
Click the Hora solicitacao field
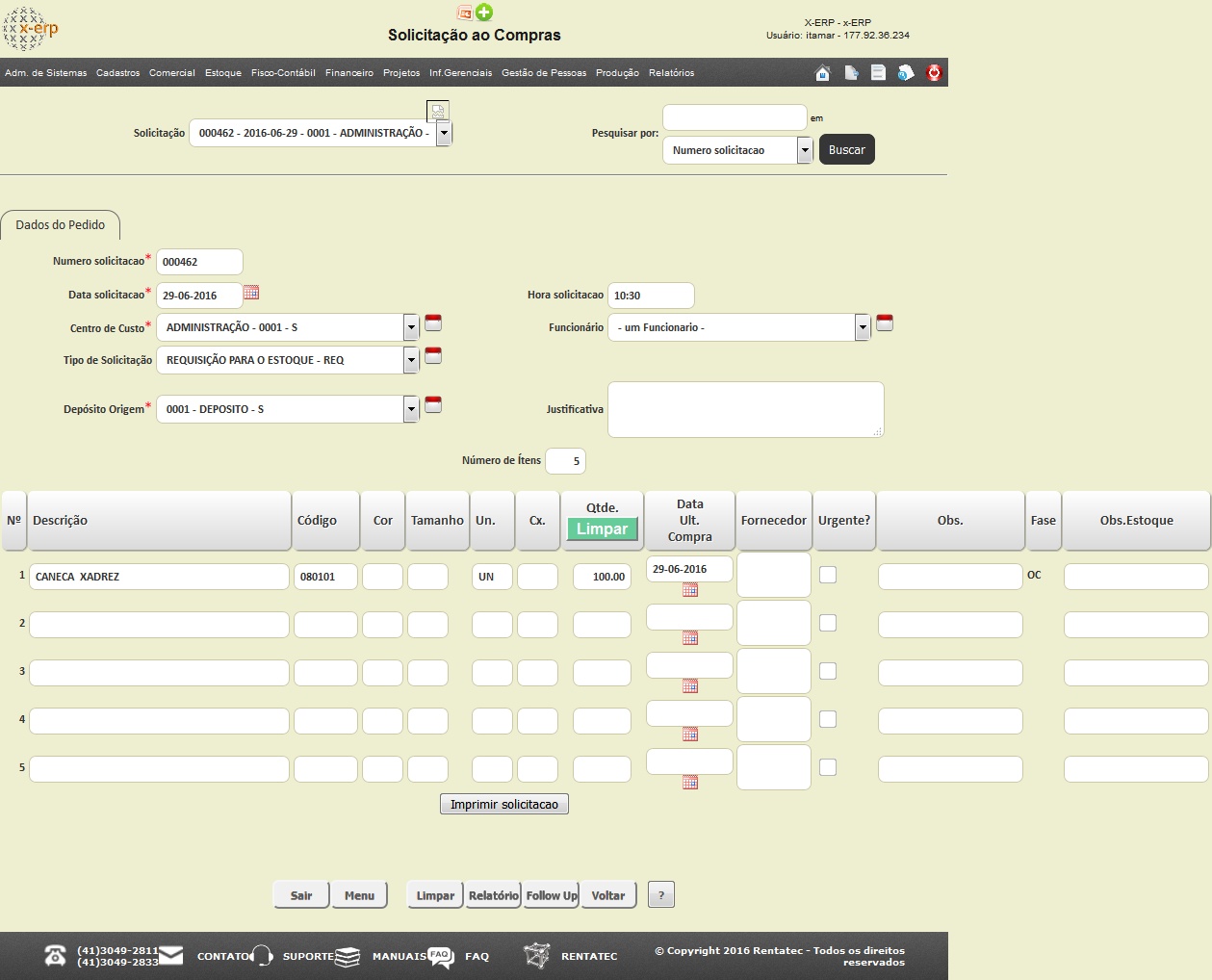tap(651, 296)
